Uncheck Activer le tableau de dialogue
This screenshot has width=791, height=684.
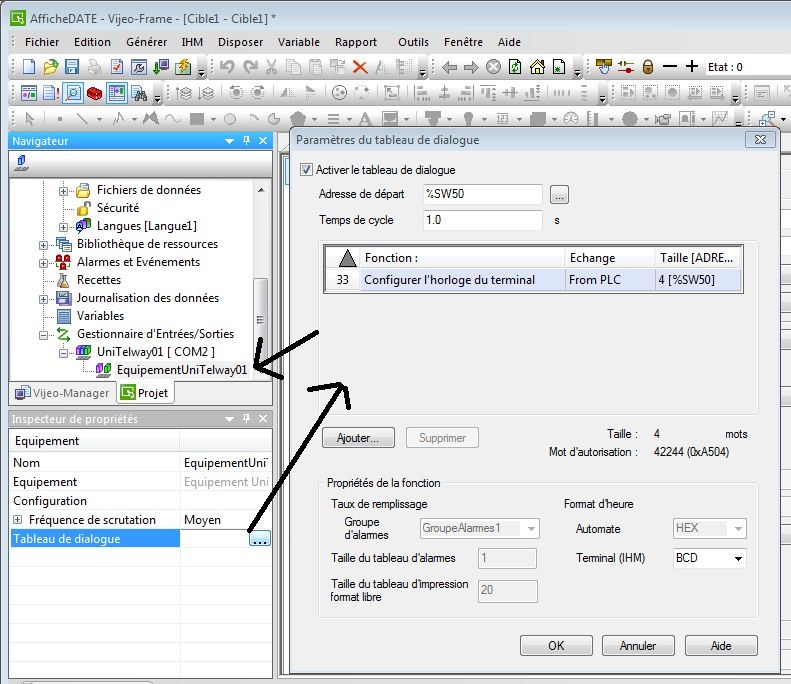307,170
